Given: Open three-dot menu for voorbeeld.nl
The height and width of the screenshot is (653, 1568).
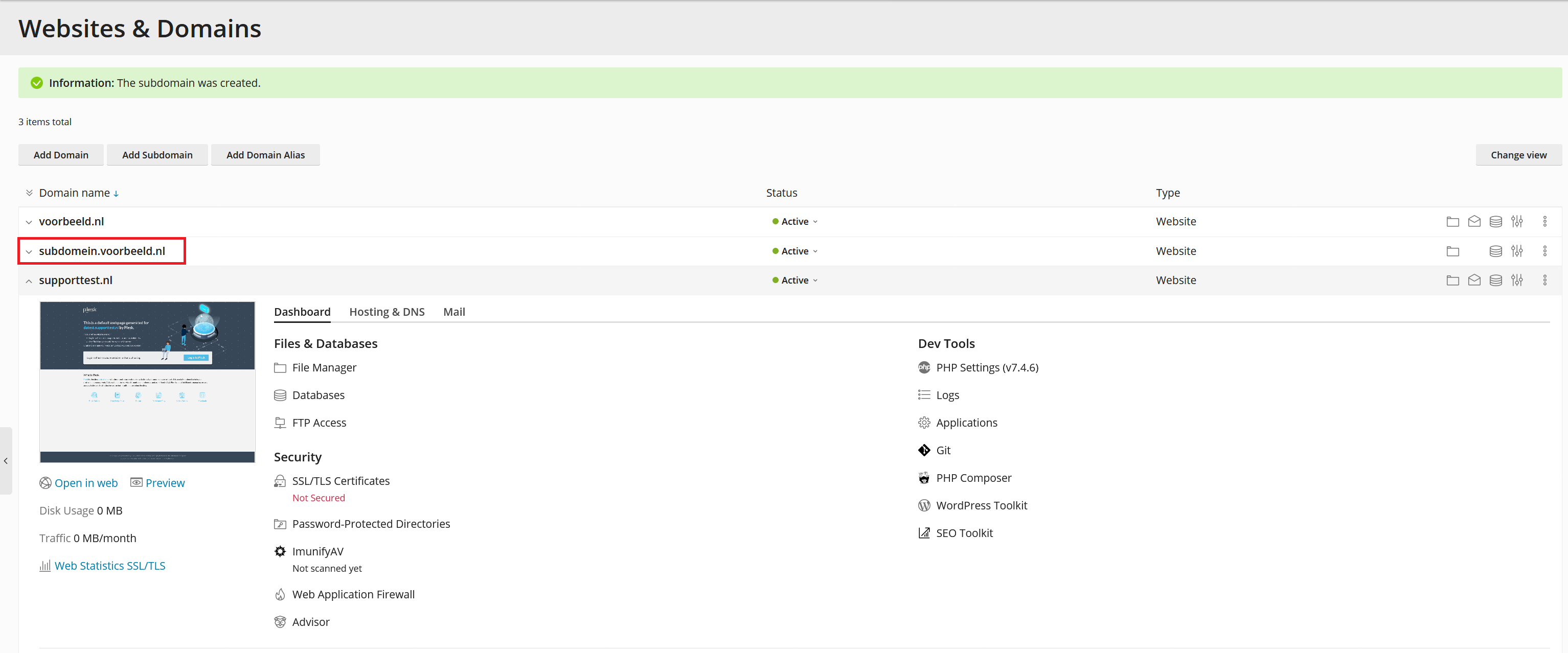Looking at the screenshot, I should pos(1544,222).
